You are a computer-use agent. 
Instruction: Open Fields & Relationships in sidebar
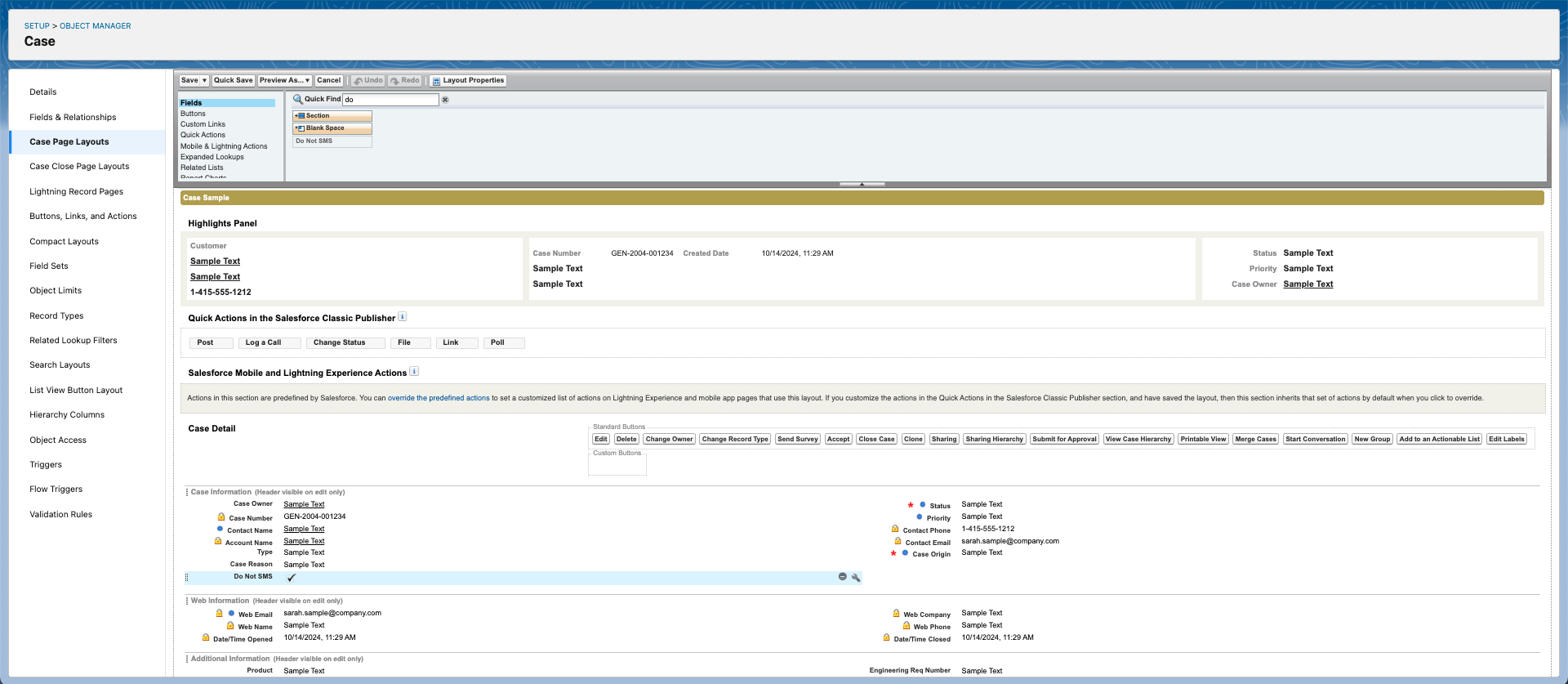(x=73, y=117)
